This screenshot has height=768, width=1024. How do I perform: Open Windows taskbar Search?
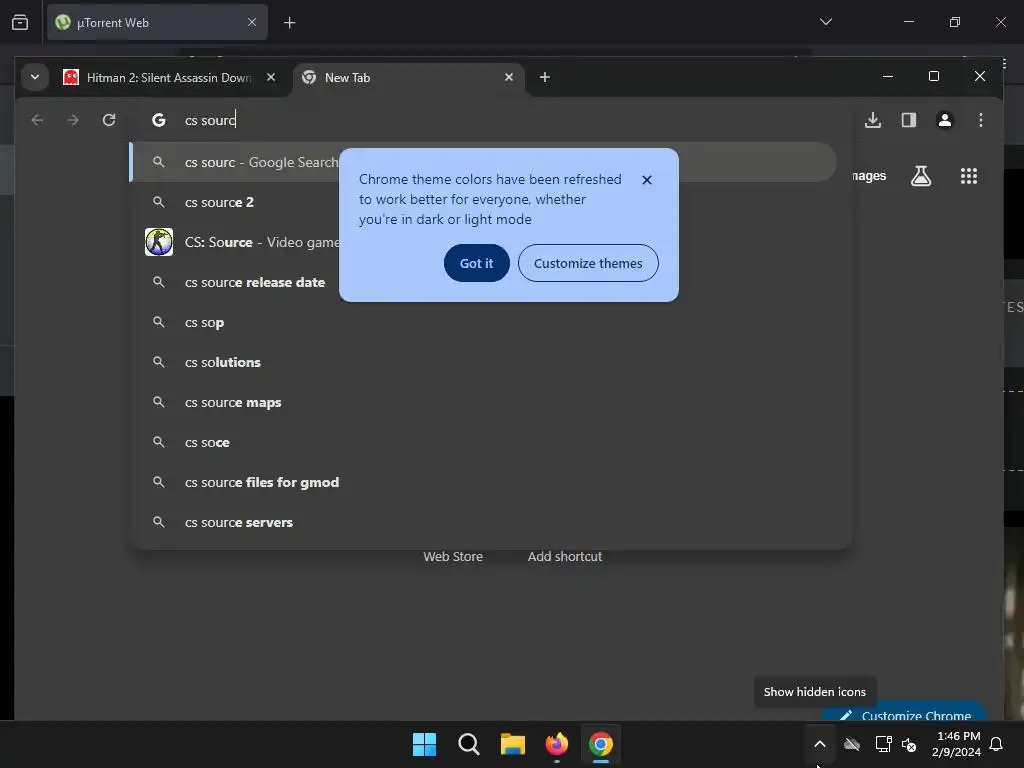[468, 744]
